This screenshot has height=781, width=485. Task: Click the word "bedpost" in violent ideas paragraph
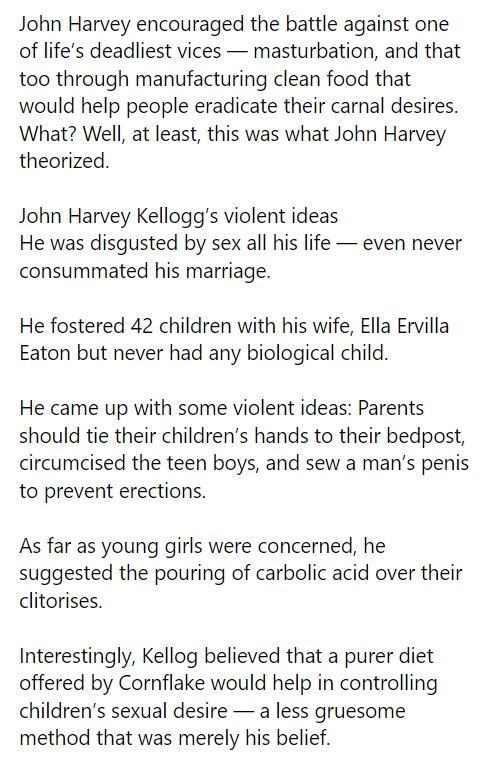(426, 436)
